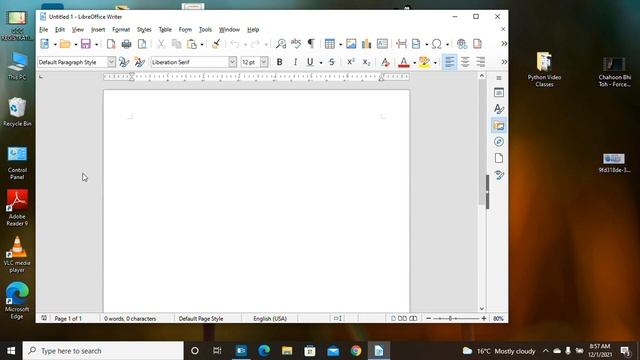Open the sidebar Navigator deck

tap(499, 142)
